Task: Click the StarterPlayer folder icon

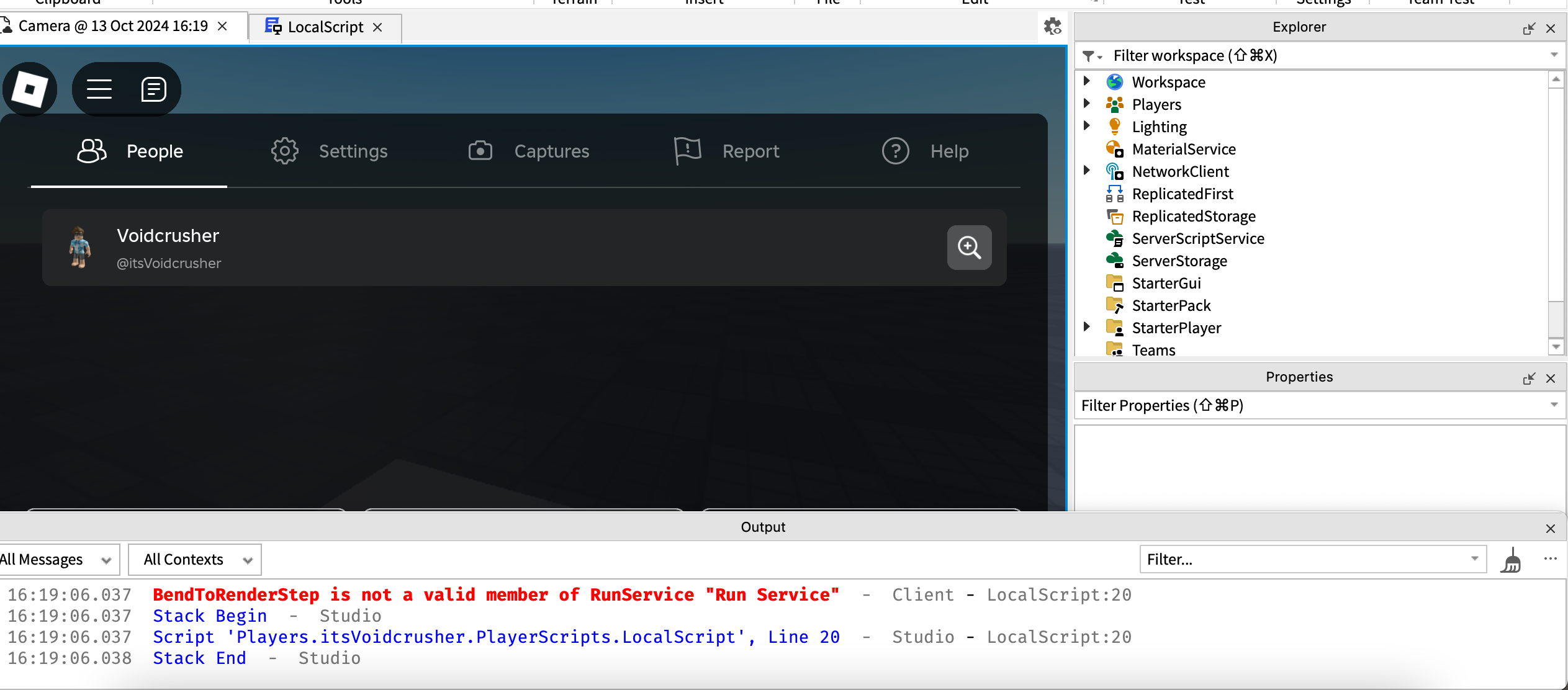Action: [1115, 328]
